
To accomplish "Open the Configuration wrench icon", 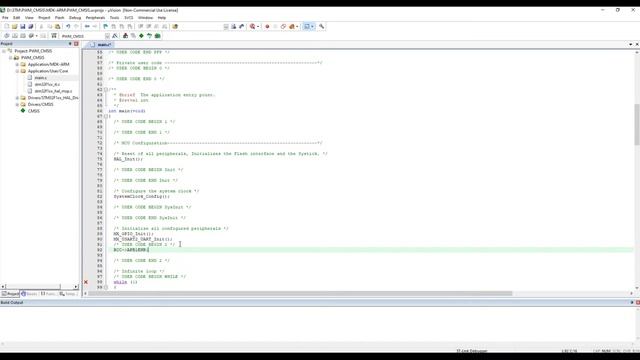I will coord(322,27).
